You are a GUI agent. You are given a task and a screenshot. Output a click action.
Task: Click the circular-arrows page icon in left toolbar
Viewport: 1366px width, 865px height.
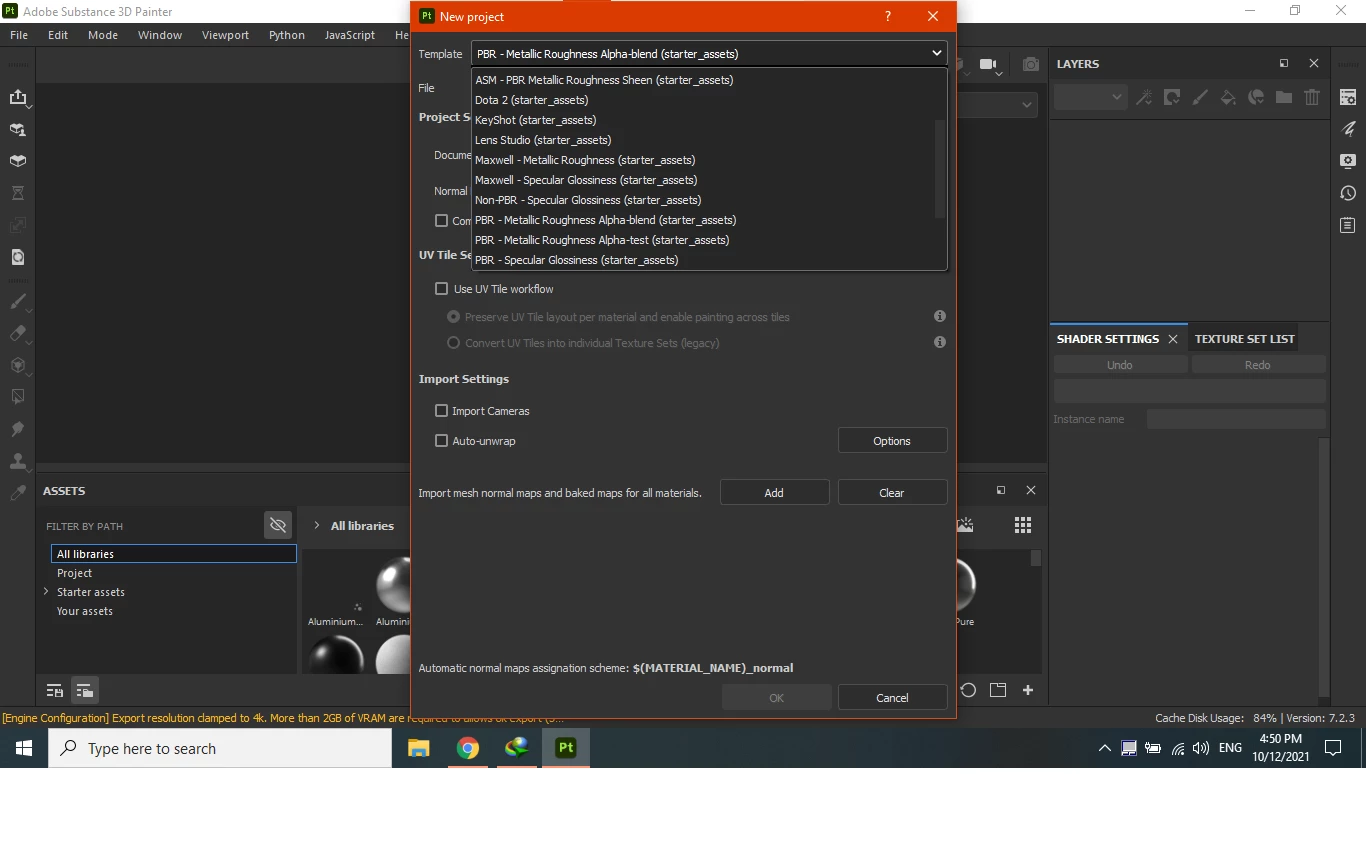[18, 257]
